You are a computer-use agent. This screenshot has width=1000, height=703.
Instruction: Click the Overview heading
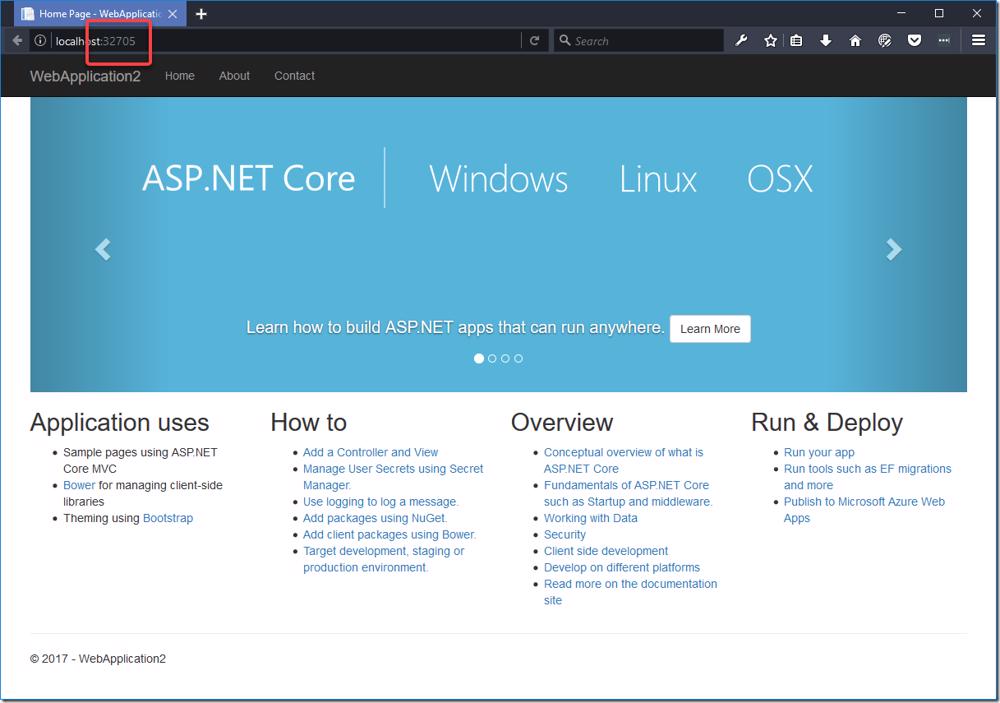click(x=562, y=422)
